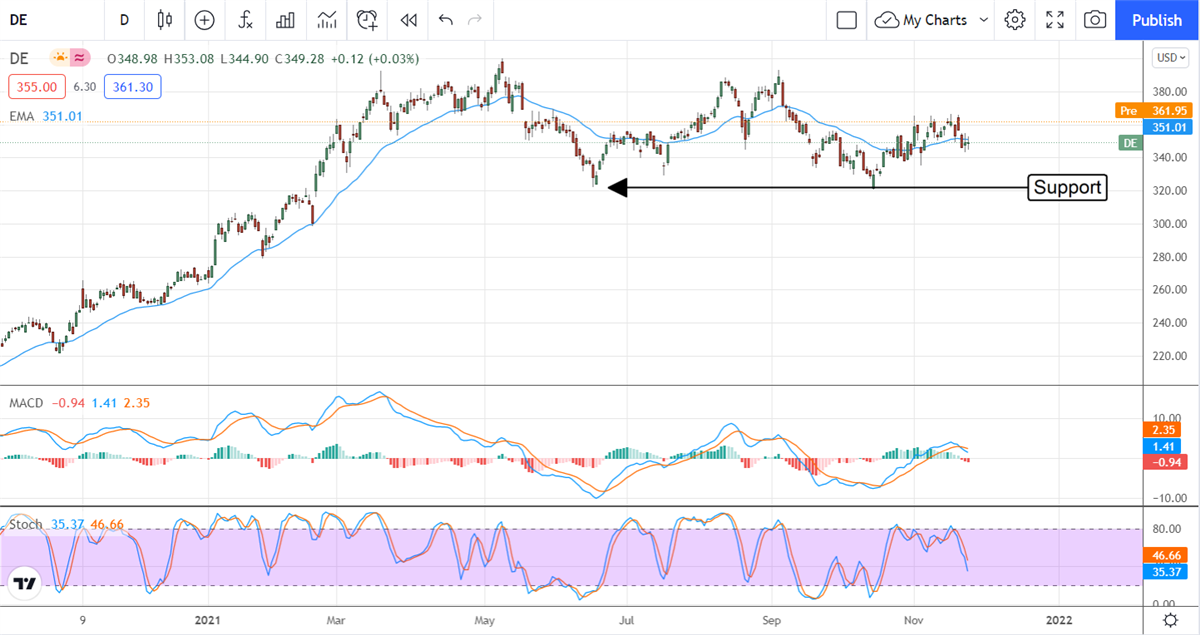
Task: Click pink wavy data status badge
Action: tap(80, 58)
